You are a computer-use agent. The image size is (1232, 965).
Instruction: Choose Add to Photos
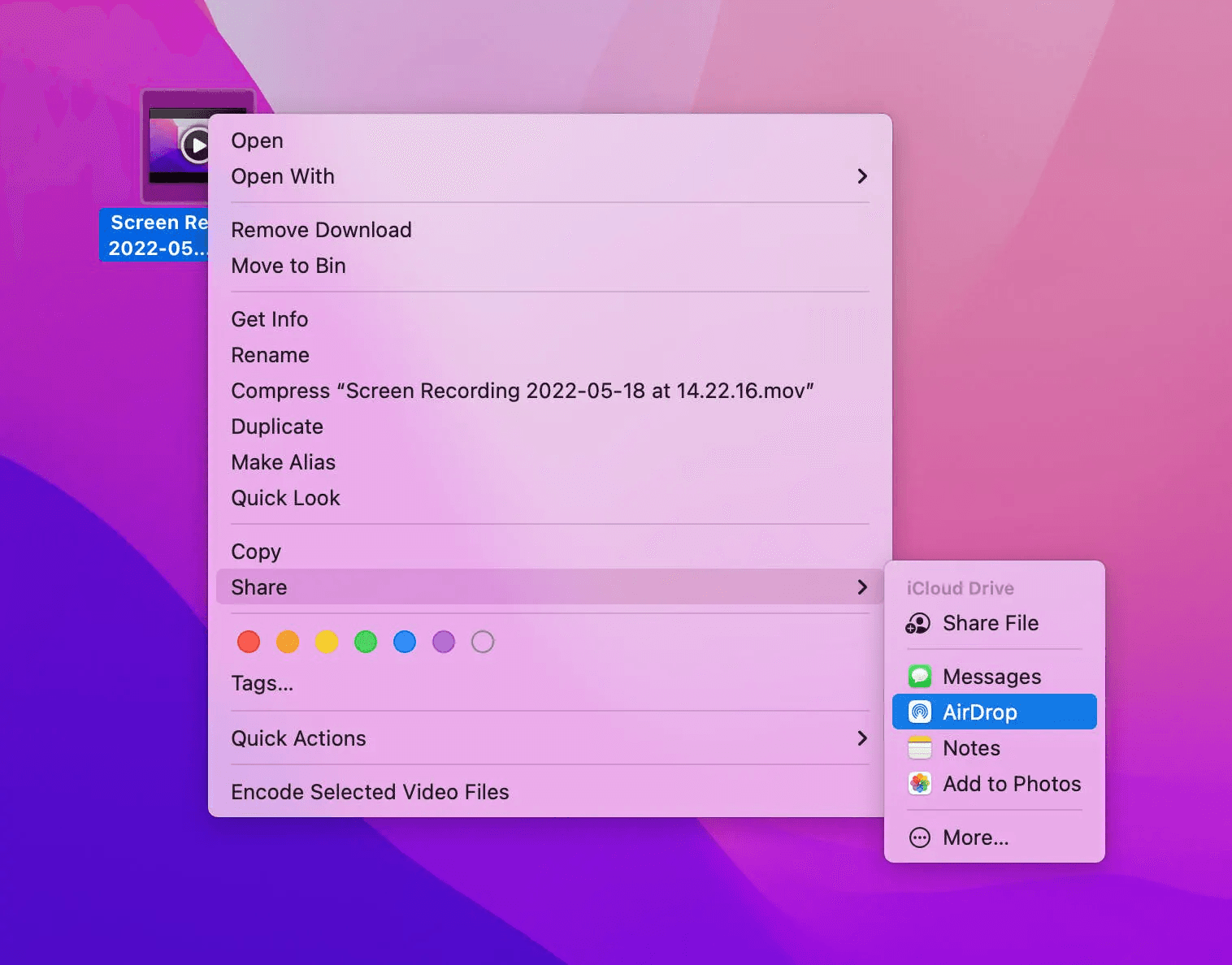(x=995, y=783)
